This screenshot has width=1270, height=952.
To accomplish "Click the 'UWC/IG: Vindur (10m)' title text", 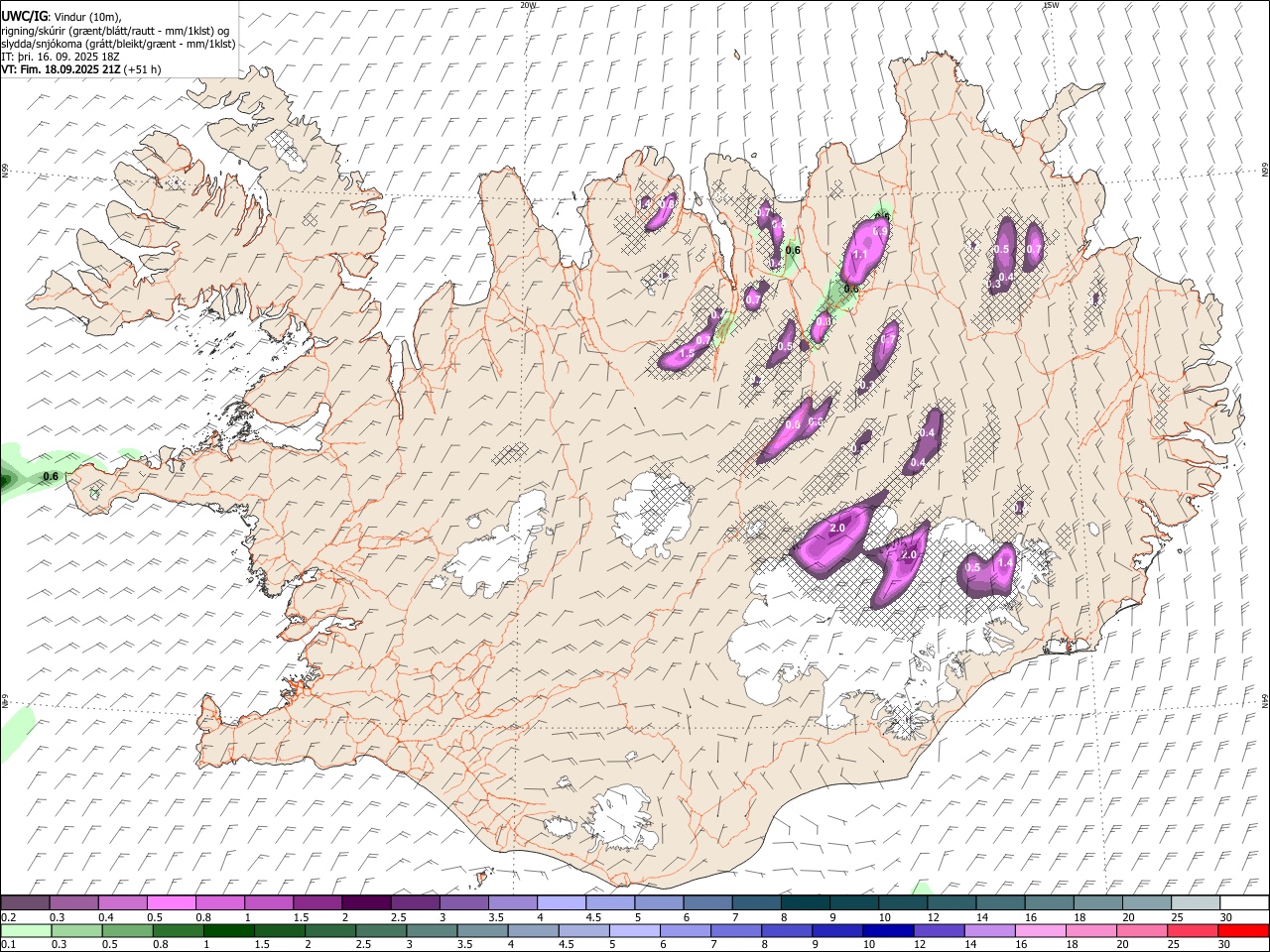I will click(x=62, y=16).
